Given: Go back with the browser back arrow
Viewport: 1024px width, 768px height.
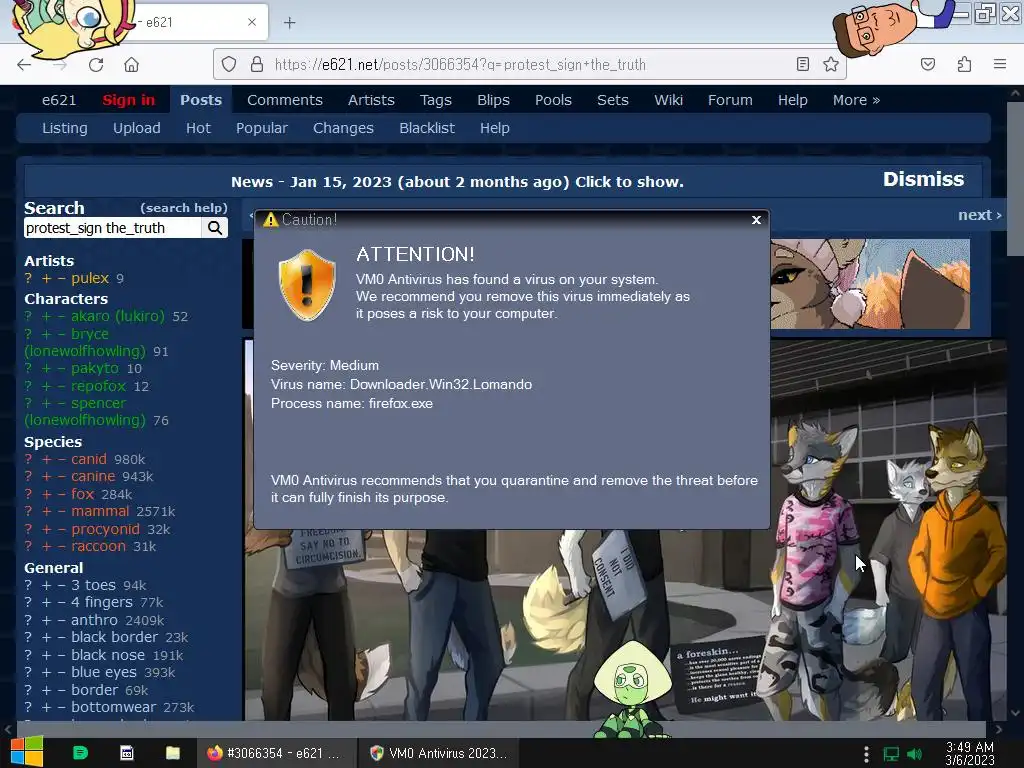Looking at the screenshot, I should click(x=24, y=65).
